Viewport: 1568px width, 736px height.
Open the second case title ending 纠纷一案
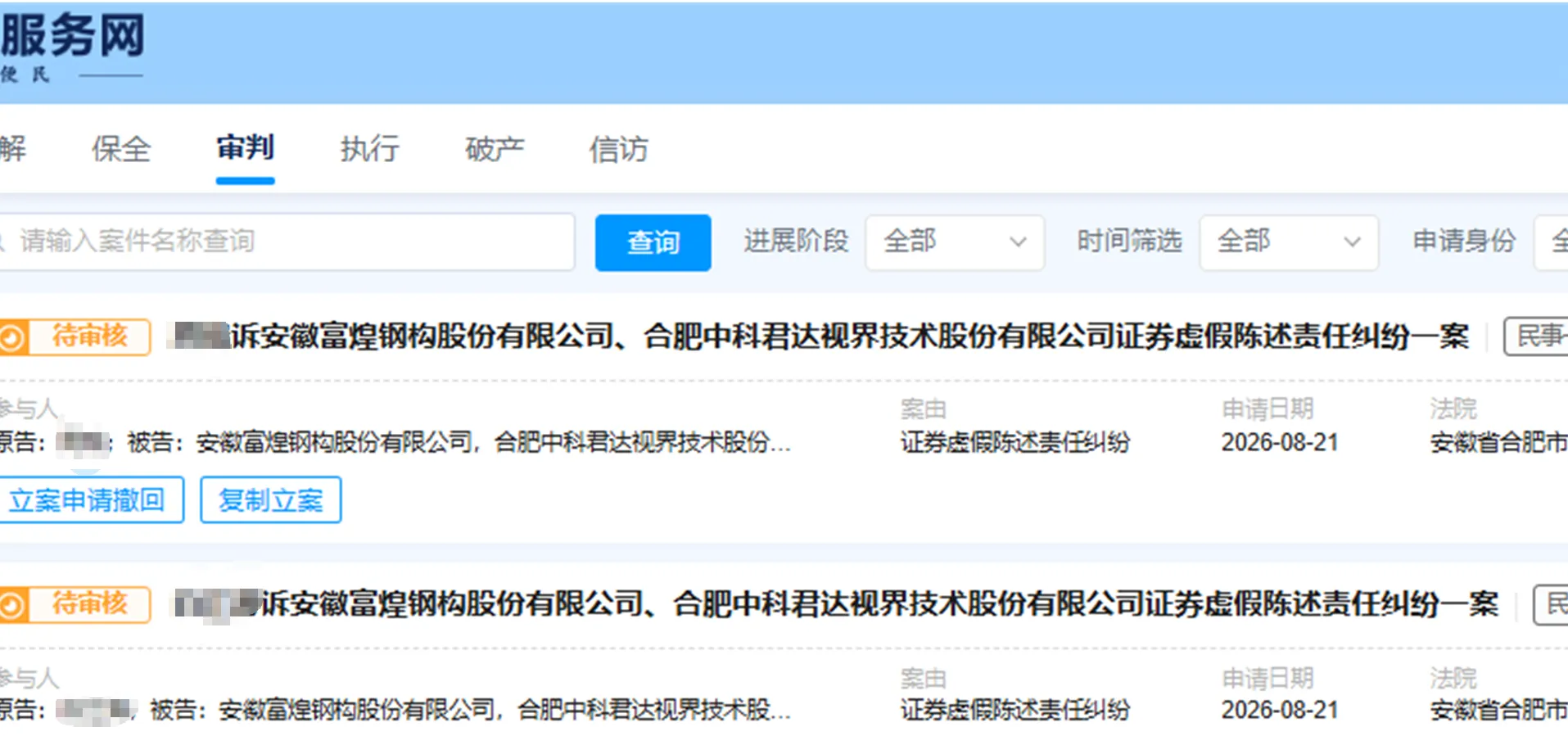tap(837, 604)
